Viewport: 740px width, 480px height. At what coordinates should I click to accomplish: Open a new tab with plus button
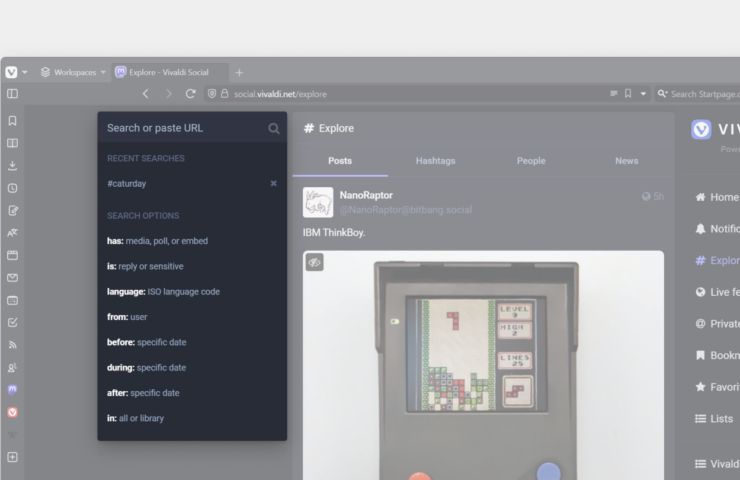coord(239,73)
